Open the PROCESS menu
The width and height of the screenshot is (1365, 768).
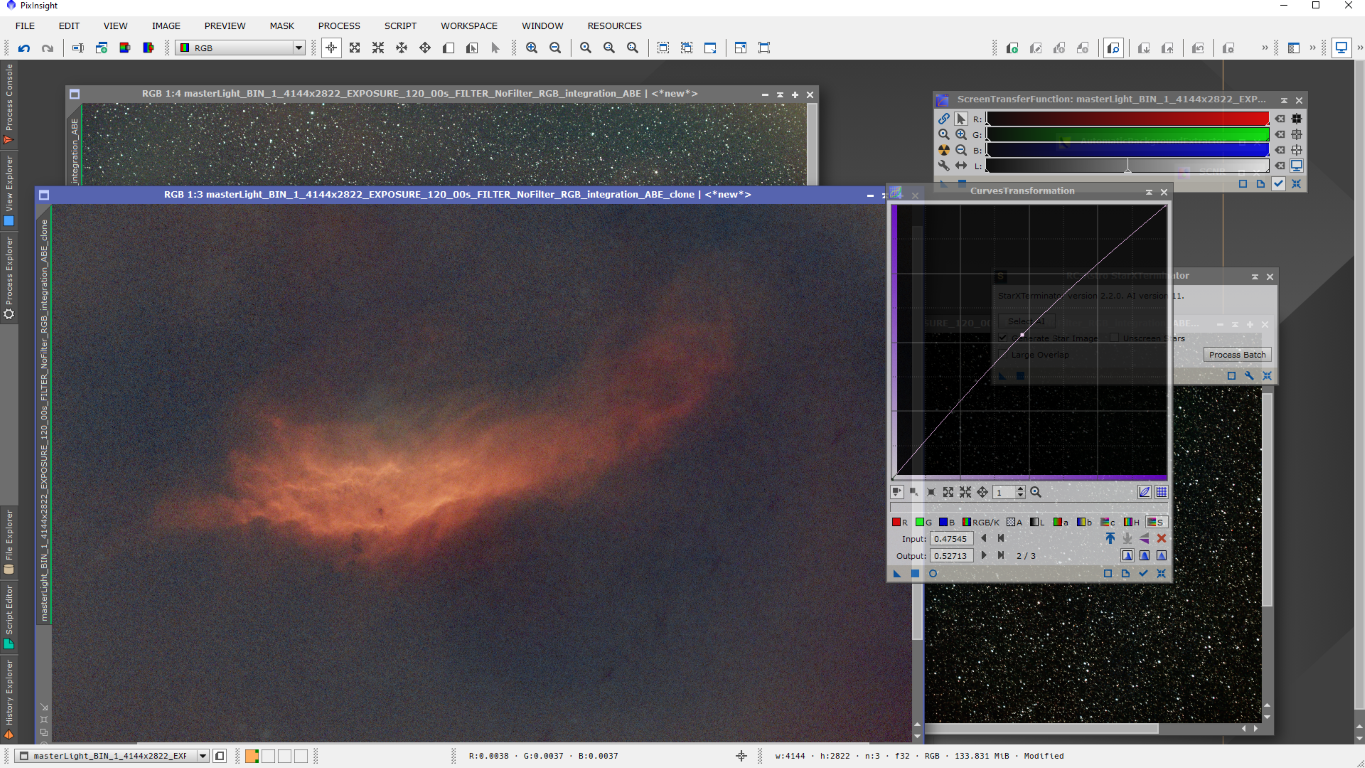pyautogui.click(x=339, y=25)
